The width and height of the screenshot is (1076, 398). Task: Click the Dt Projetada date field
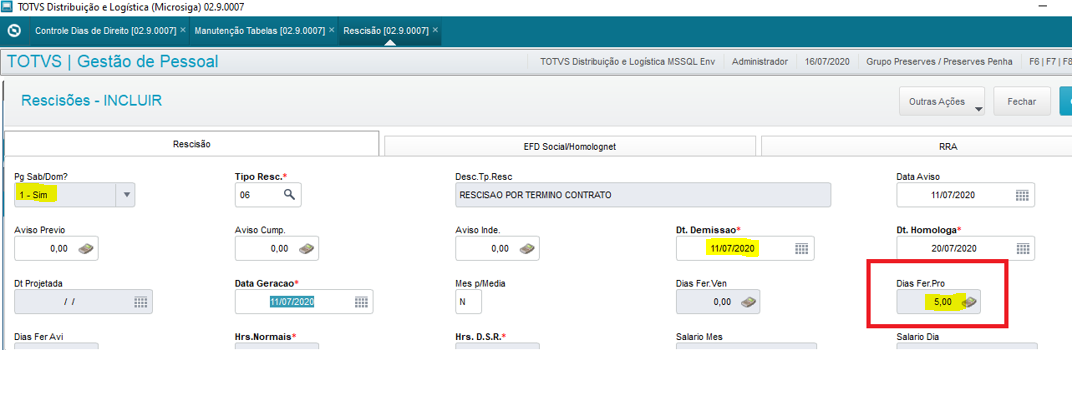tap(84, 302)
